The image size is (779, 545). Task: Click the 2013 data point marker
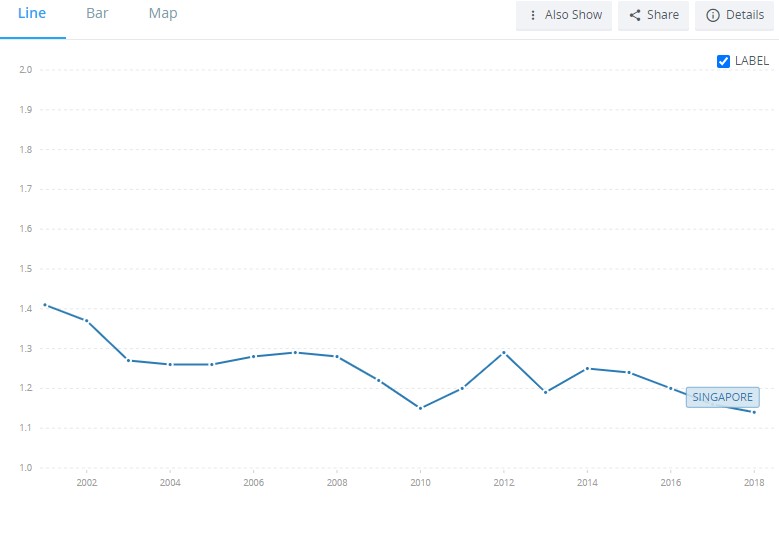[x=545, y=392]
